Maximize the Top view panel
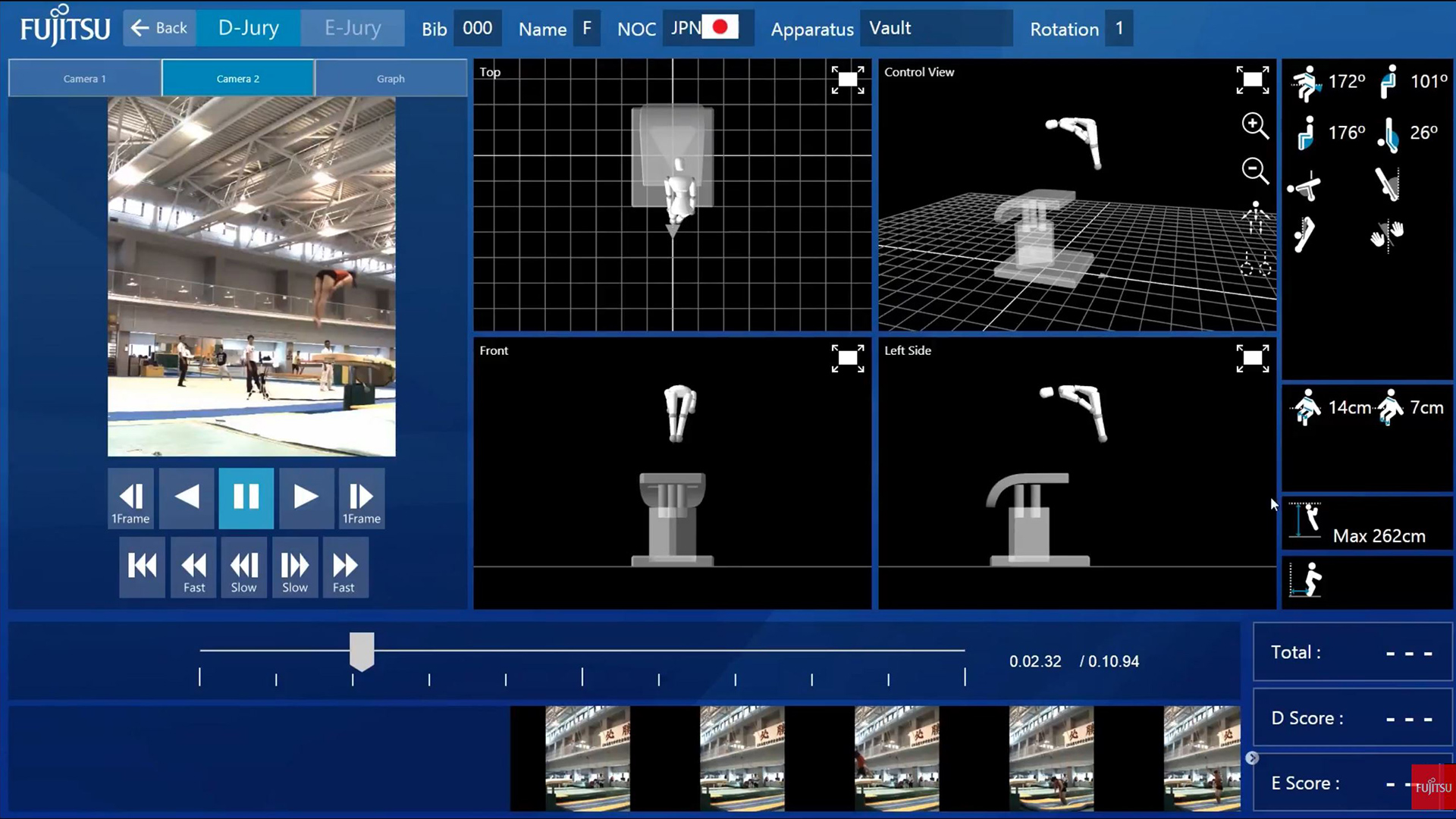 847,80
